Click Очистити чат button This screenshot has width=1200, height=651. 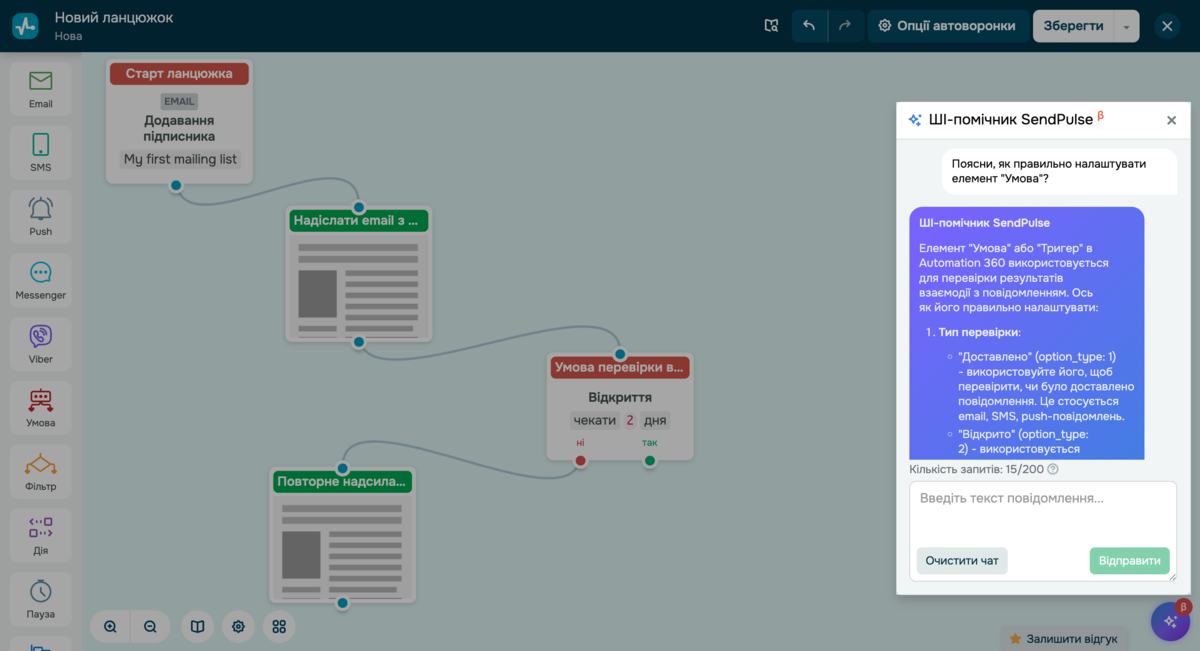(962, 560)
